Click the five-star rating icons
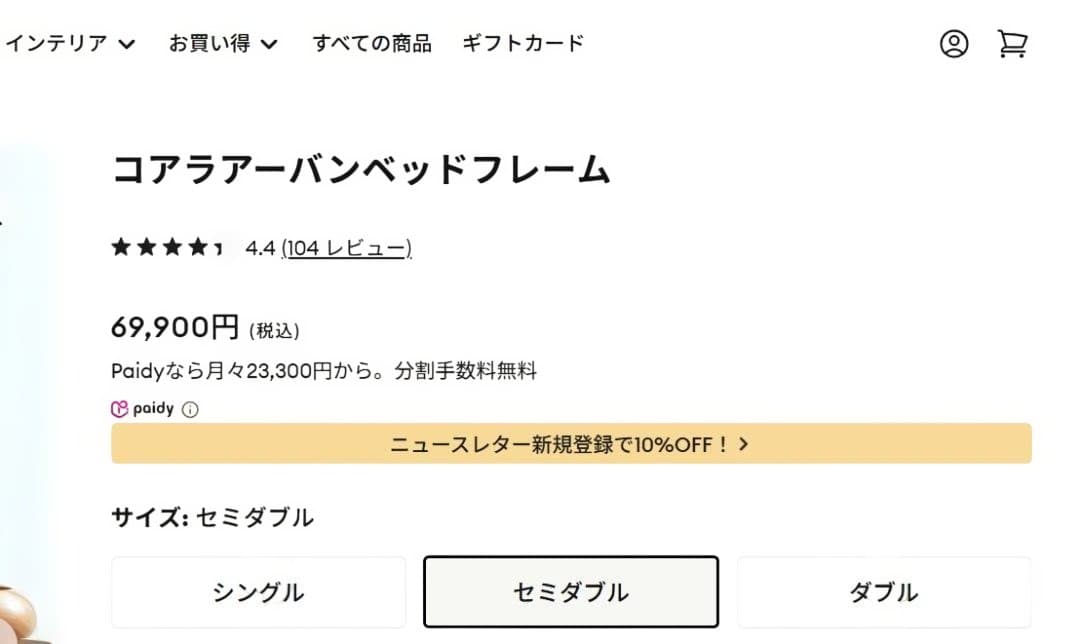 pos(167,248)
